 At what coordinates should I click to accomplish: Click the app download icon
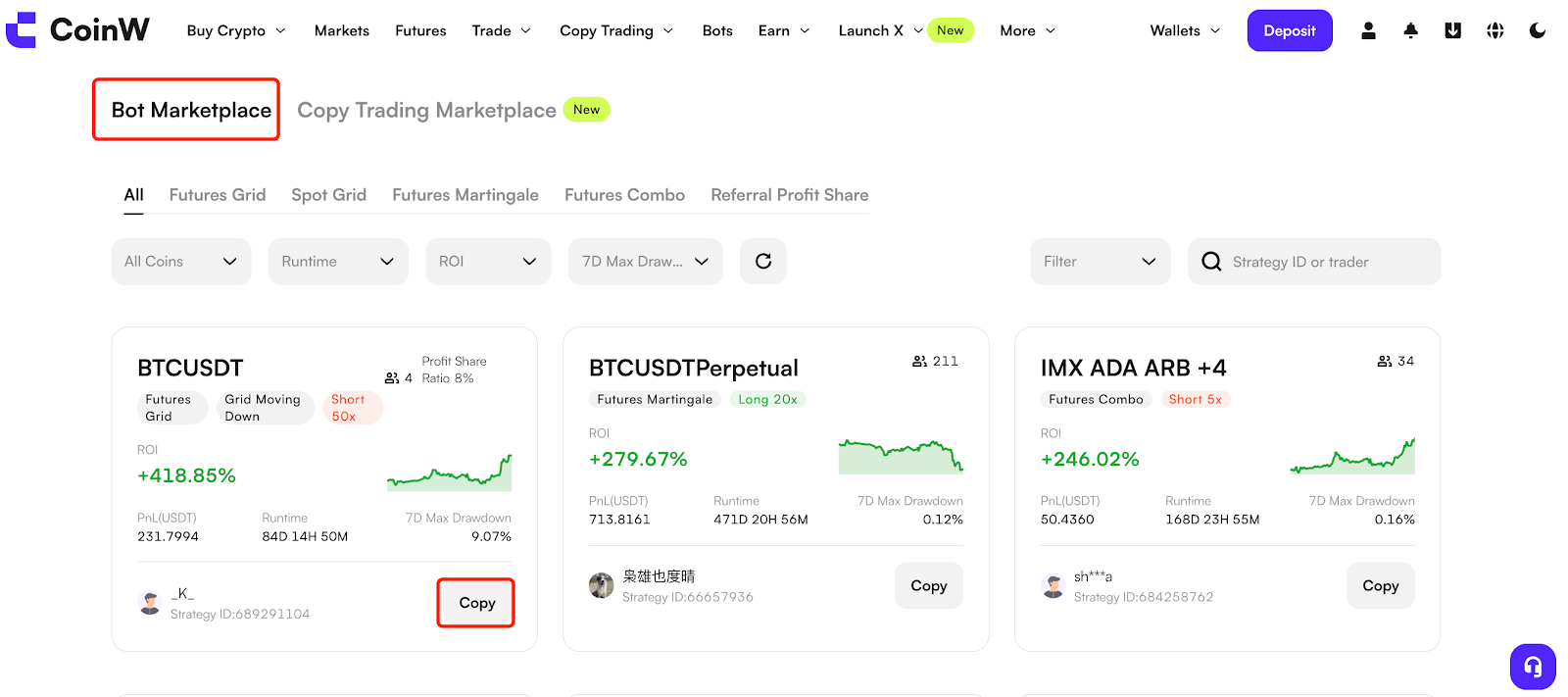click(1452, 31)
